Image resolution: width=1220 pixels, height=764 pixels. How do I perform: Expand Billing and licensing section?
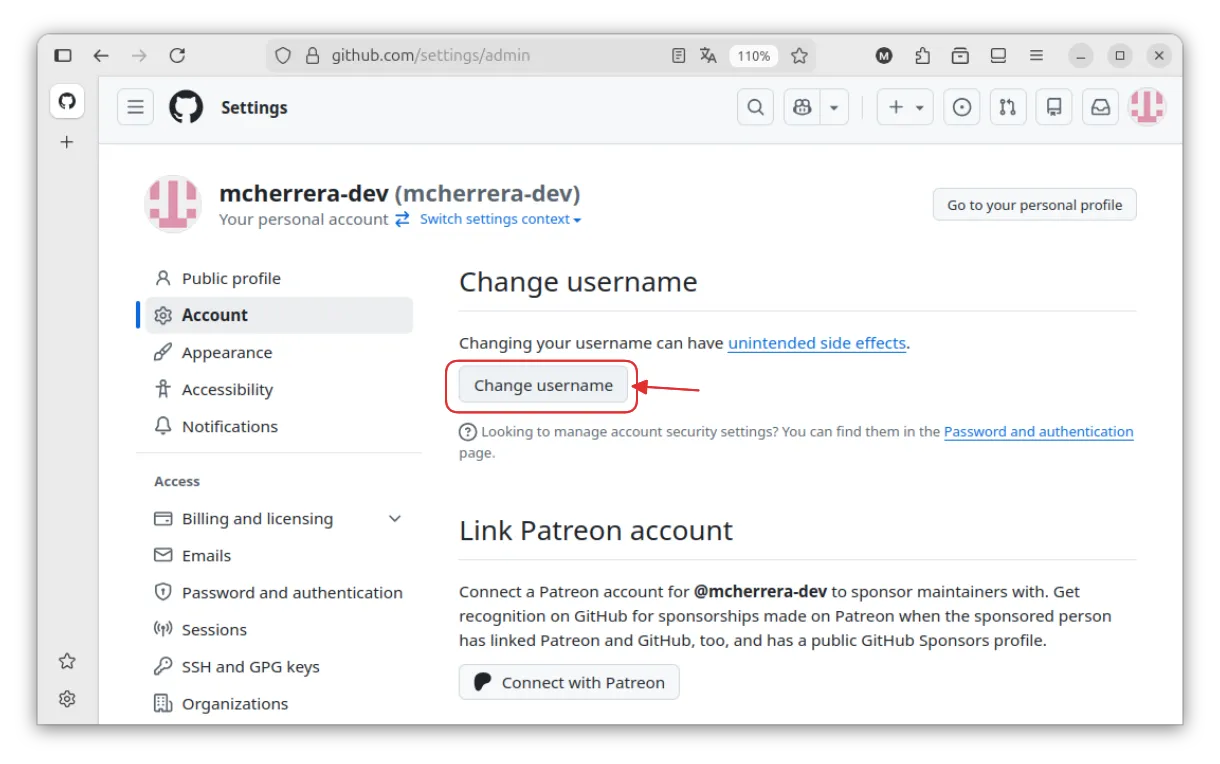pos(394,519)
